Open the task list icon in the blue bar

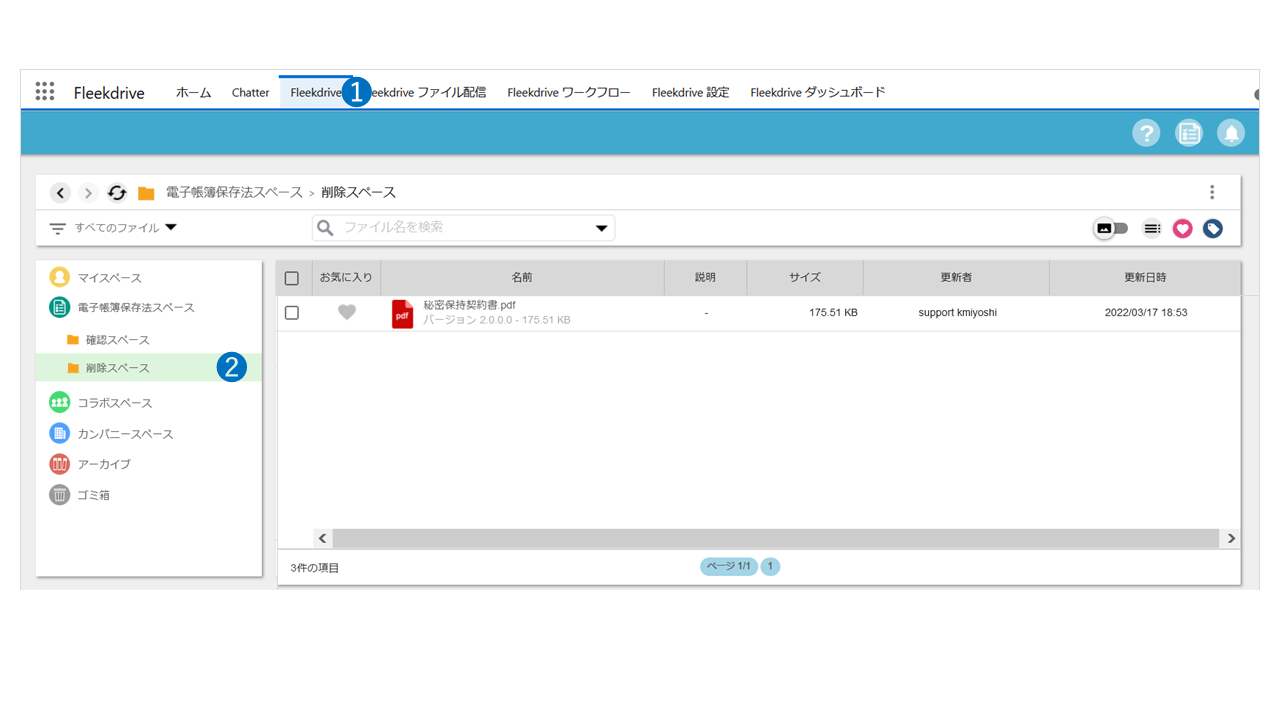[x=1189, y=133]
